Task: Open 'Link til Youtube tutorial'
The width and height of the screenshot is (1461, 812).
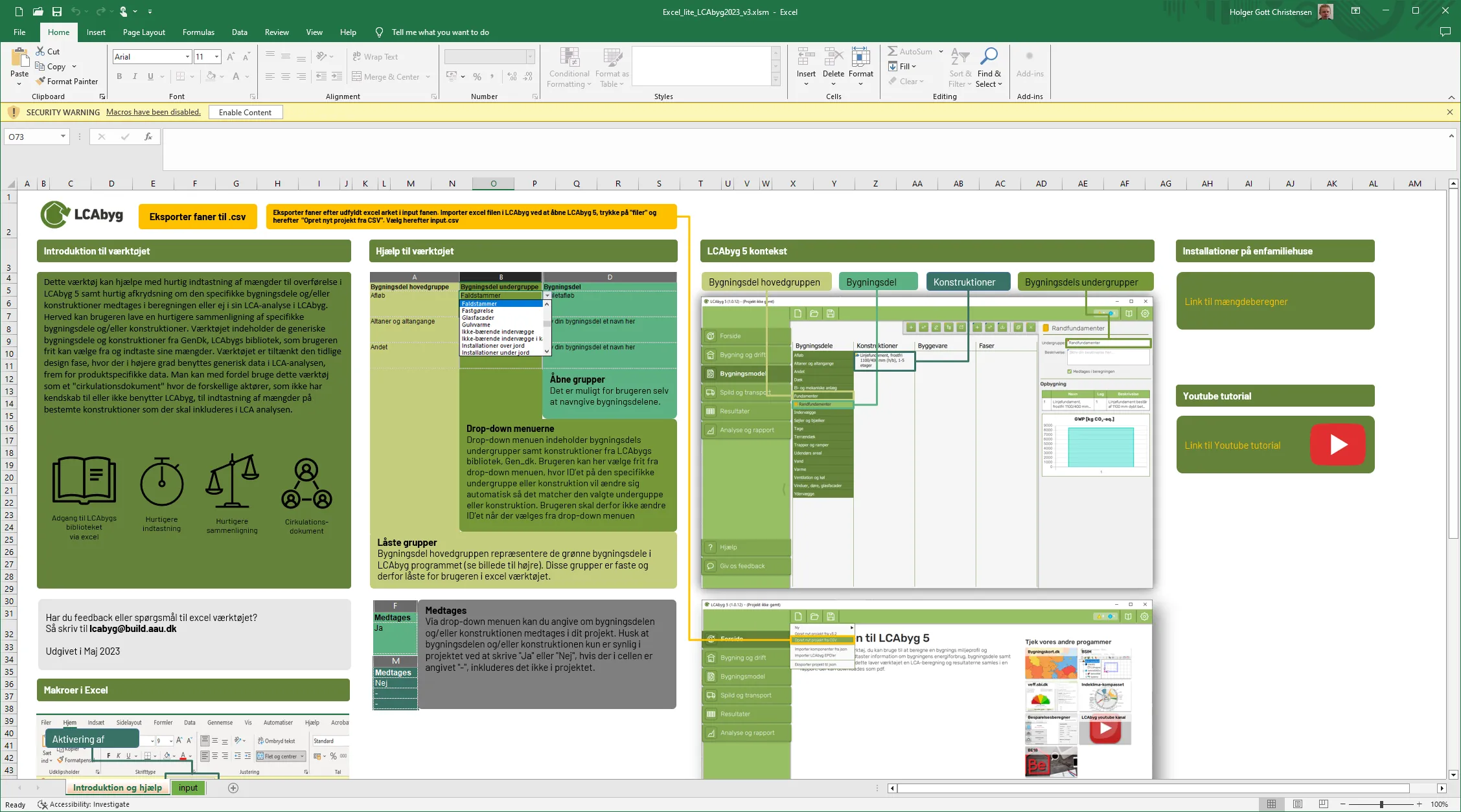Action: click(1232, 445)
